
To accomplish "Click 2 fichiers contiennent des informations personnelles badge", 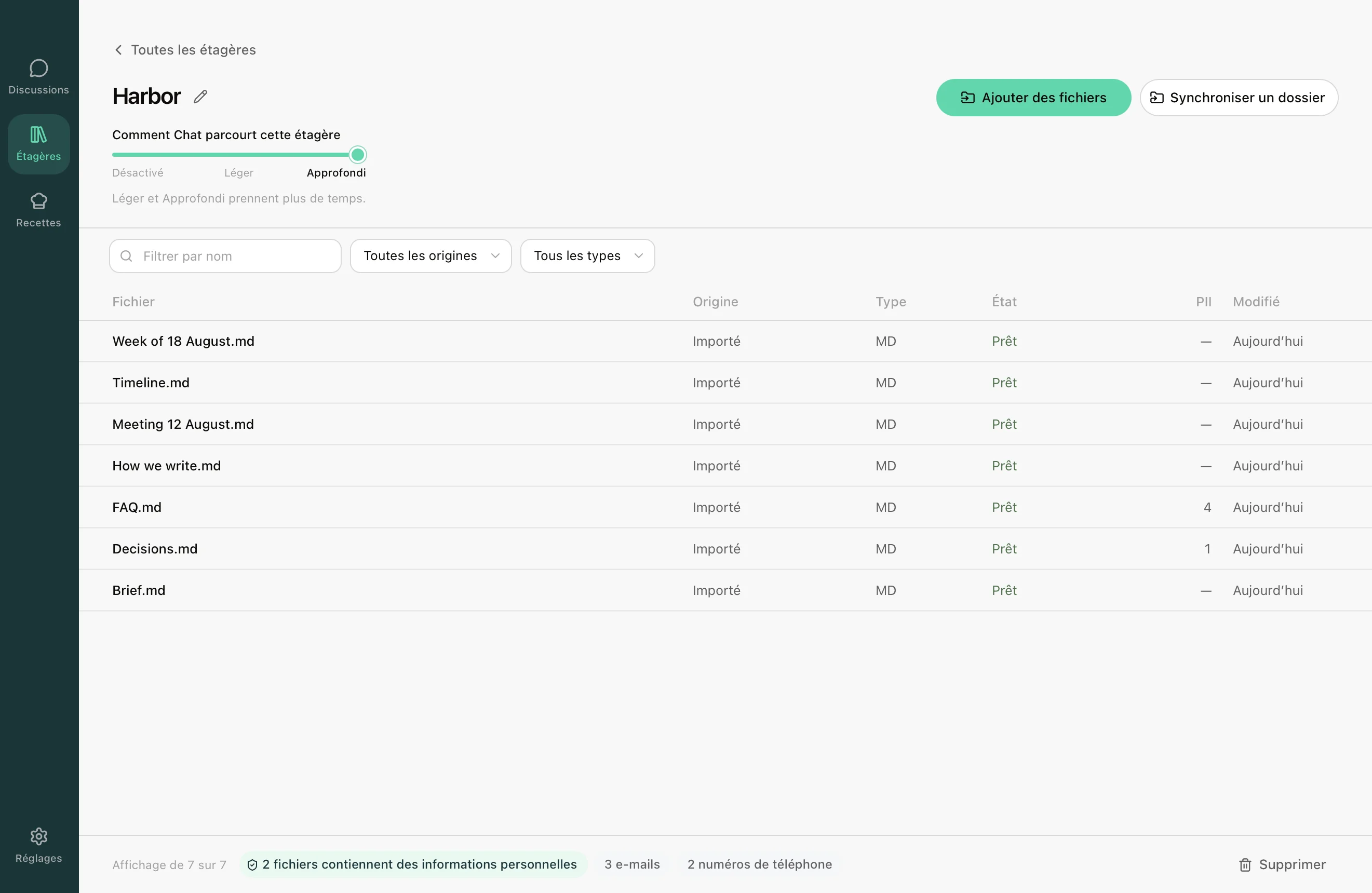I will point(413,864).
